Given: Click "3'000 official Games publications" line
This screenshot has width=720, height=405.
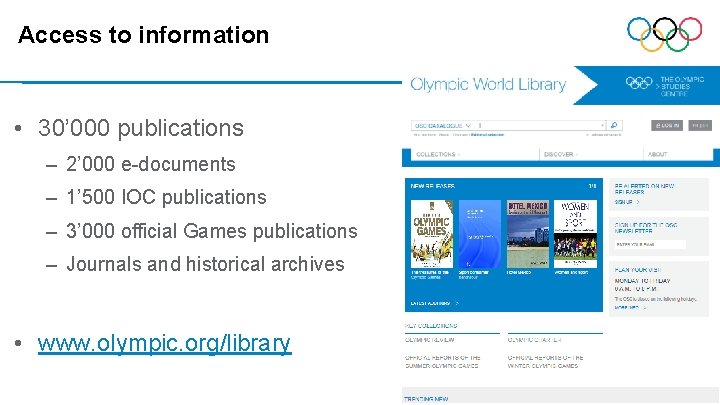Looking at the screenshot, I should 212,231.
